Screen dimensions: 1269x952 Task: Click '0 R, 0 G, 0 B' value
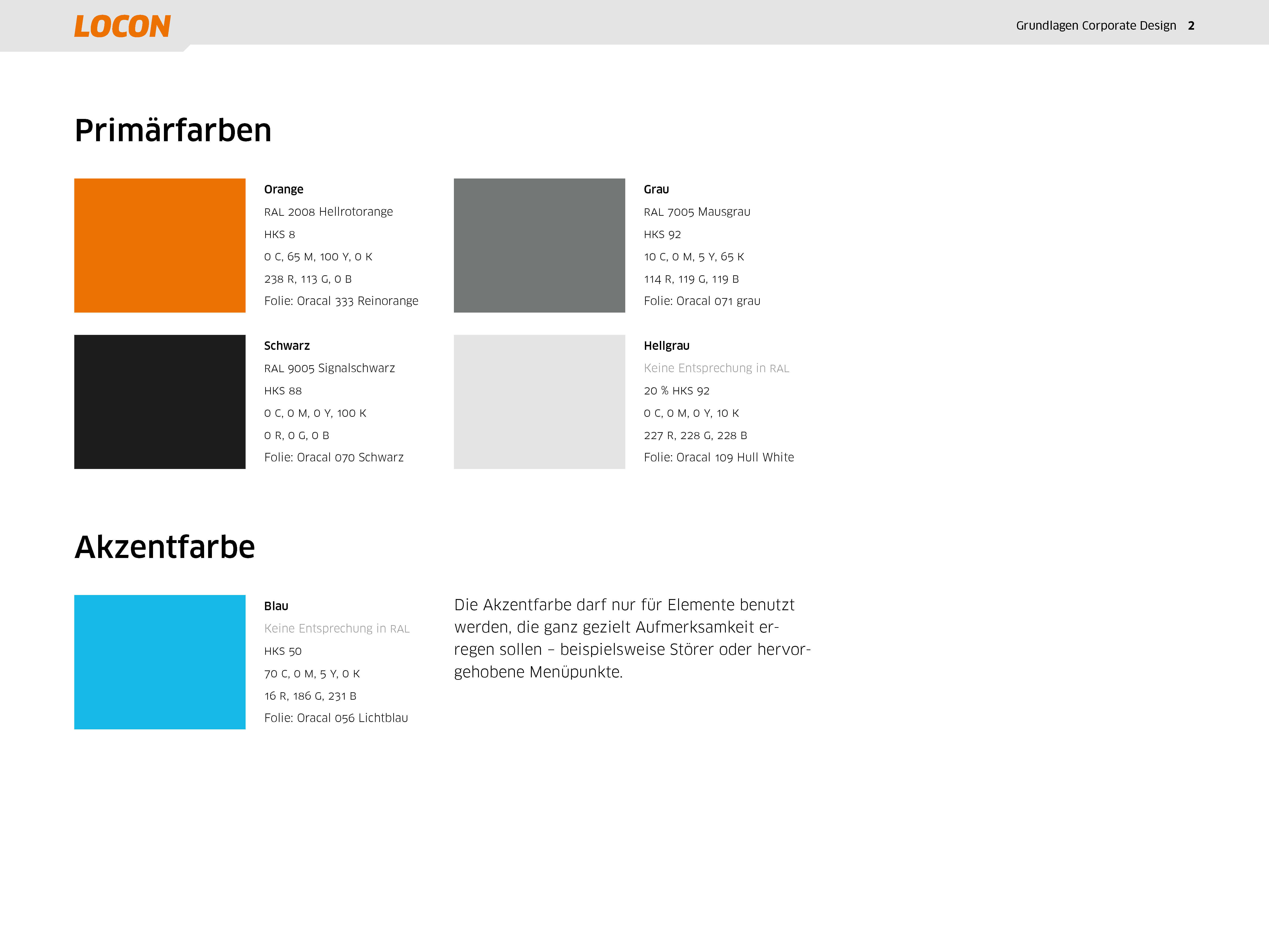(297, 436)
